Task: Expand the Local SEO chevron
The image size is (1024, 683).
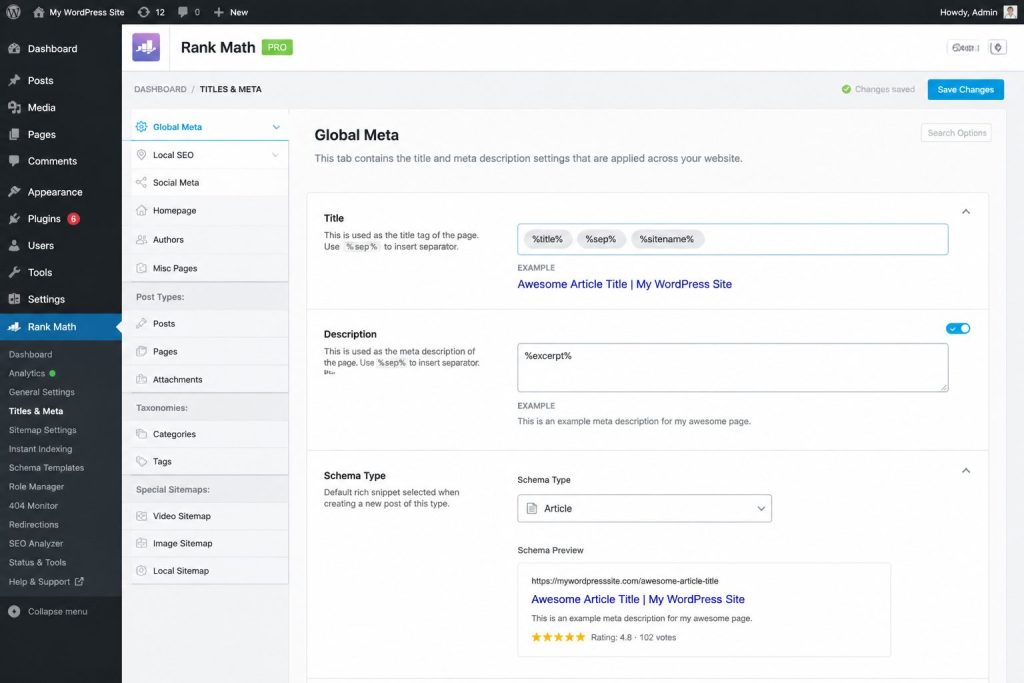Action: [x=276, y=155]
